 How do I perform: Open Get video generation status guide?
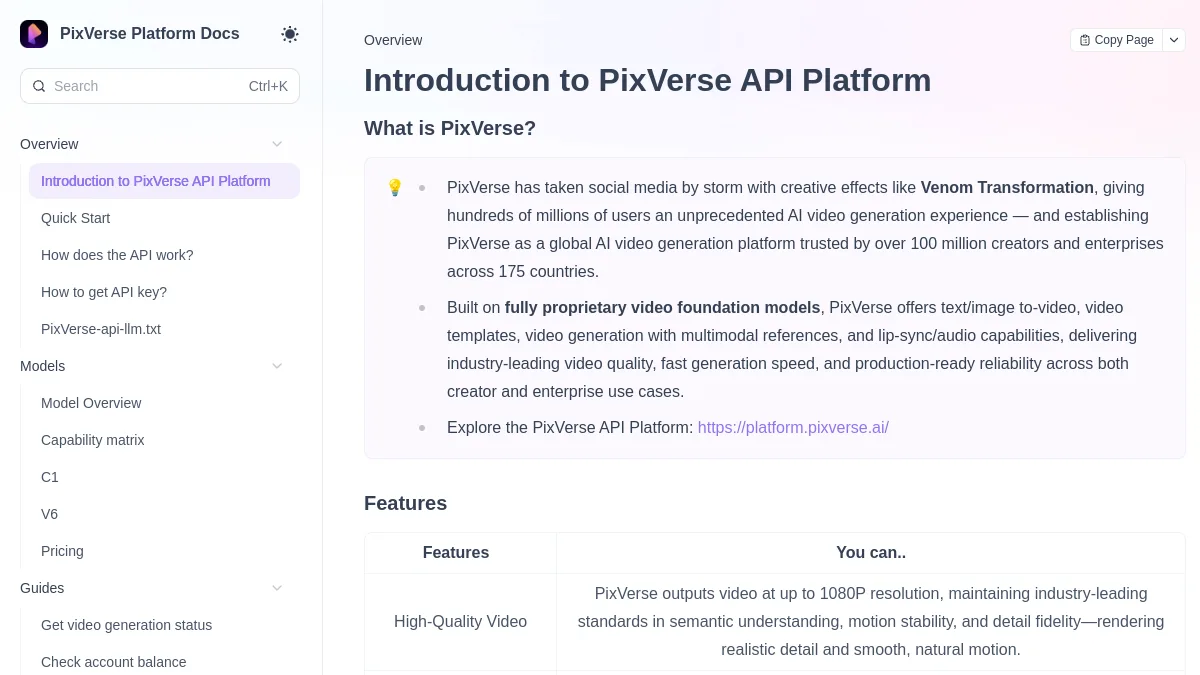[x=164, y=625]
